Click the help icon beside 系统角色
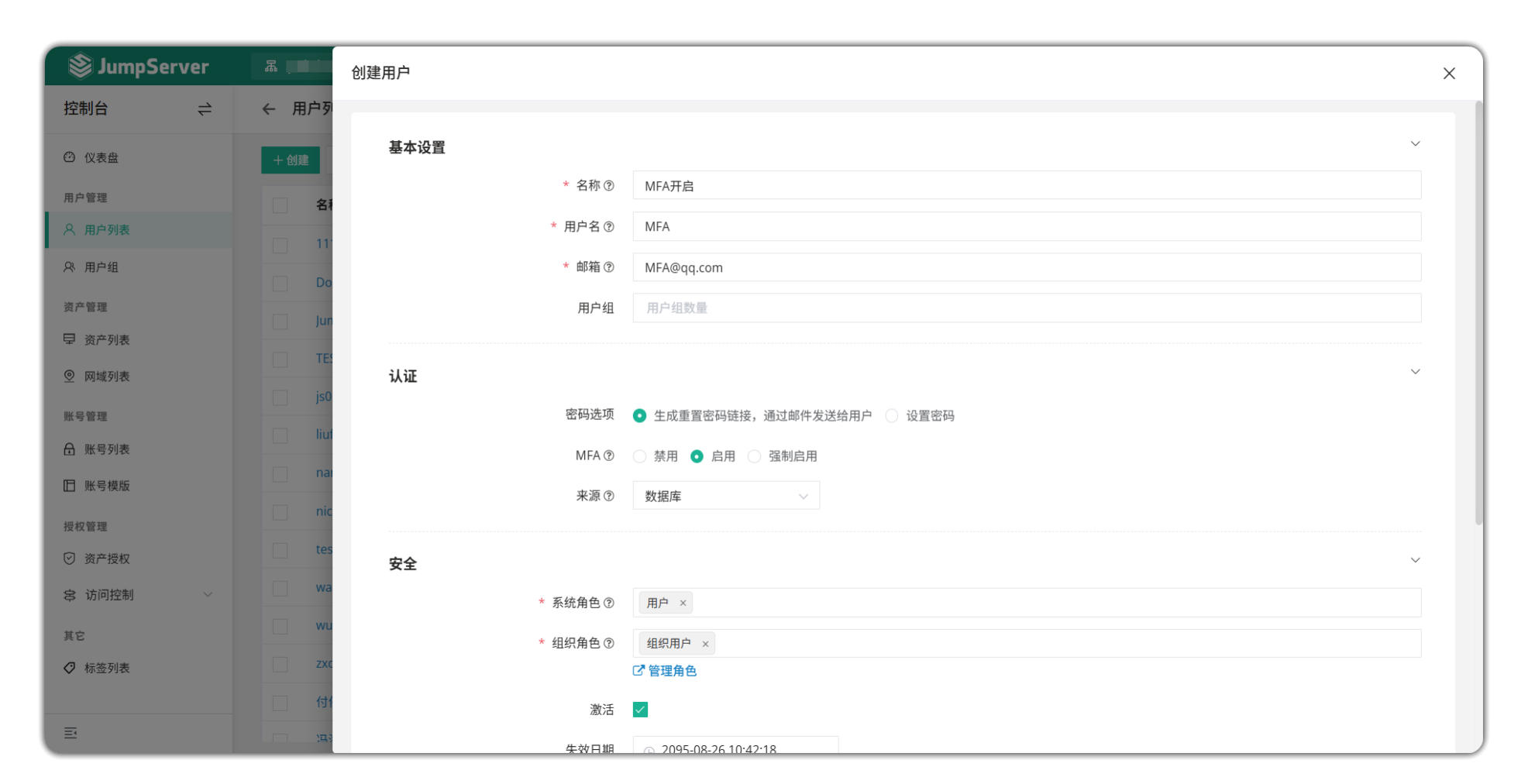 pos(609,603)
